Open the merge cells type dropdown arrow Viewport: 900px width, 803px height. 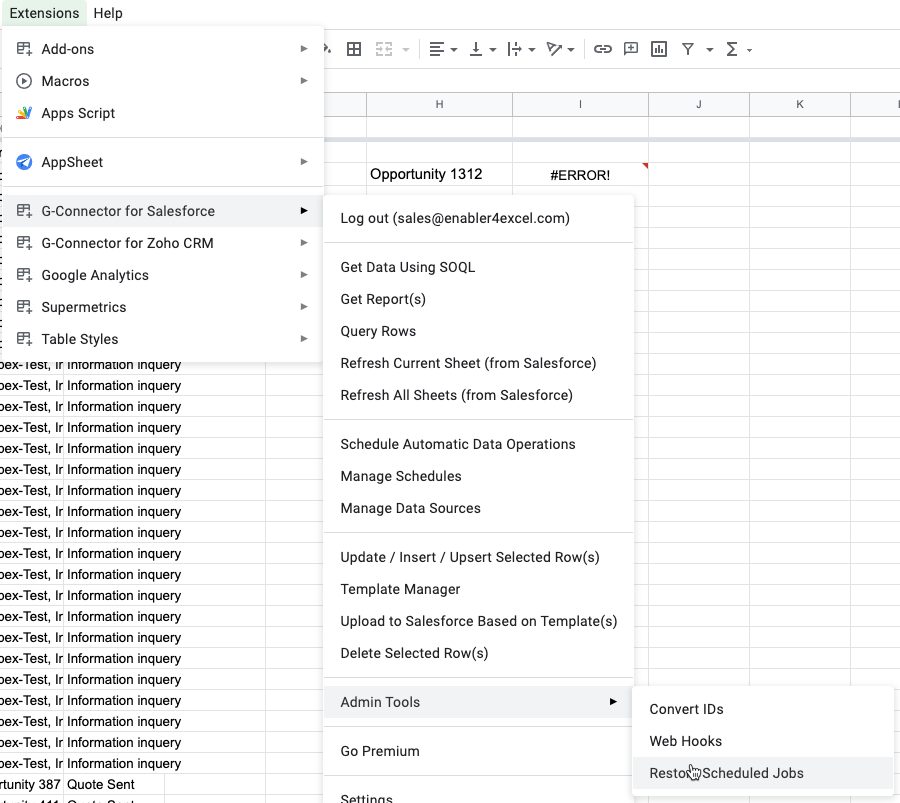pos(406,50)
